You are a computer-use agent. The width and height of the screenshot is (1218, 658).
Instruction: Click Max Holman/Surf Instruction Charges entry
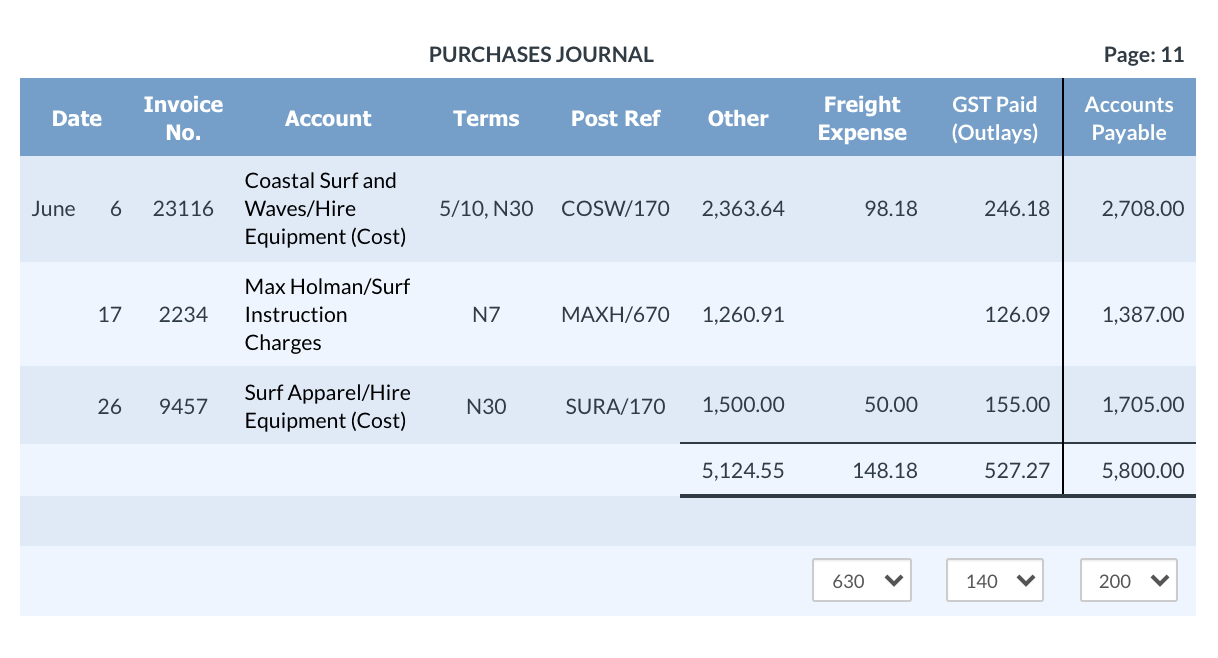[x=328, y=315]
